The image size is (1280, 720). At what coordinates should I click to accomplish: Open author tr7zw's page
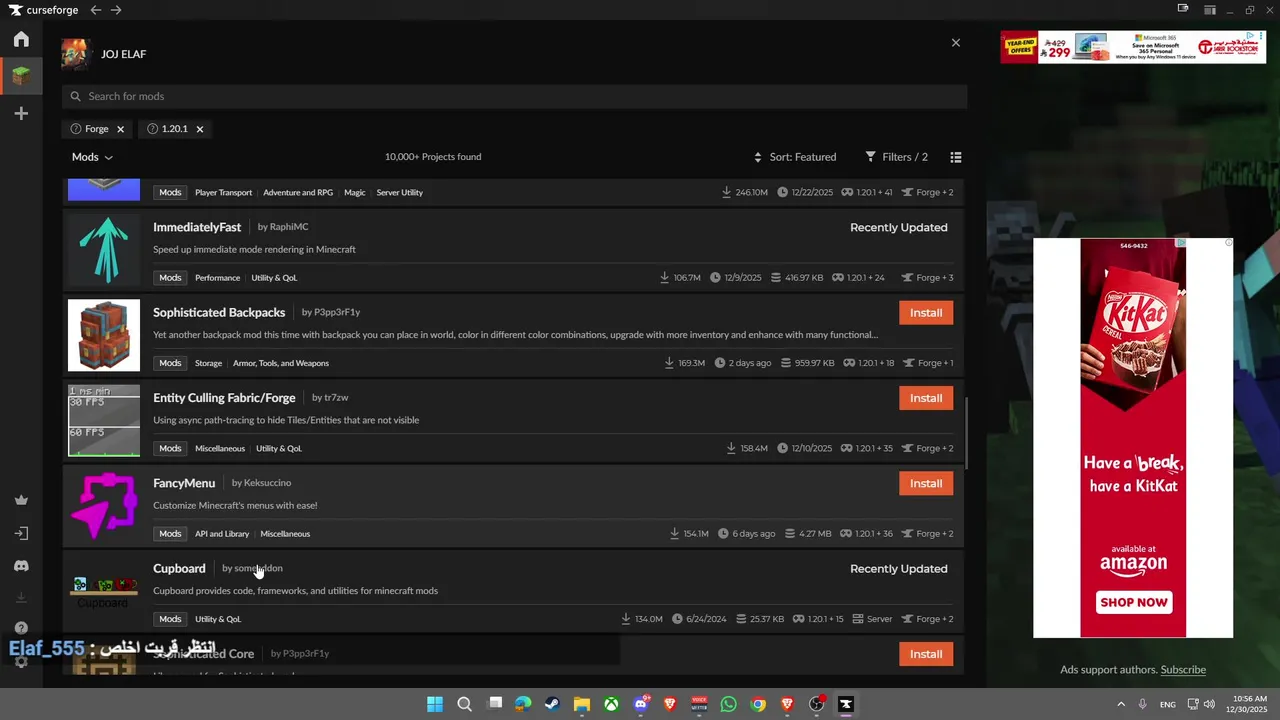(x=336, y=398)
